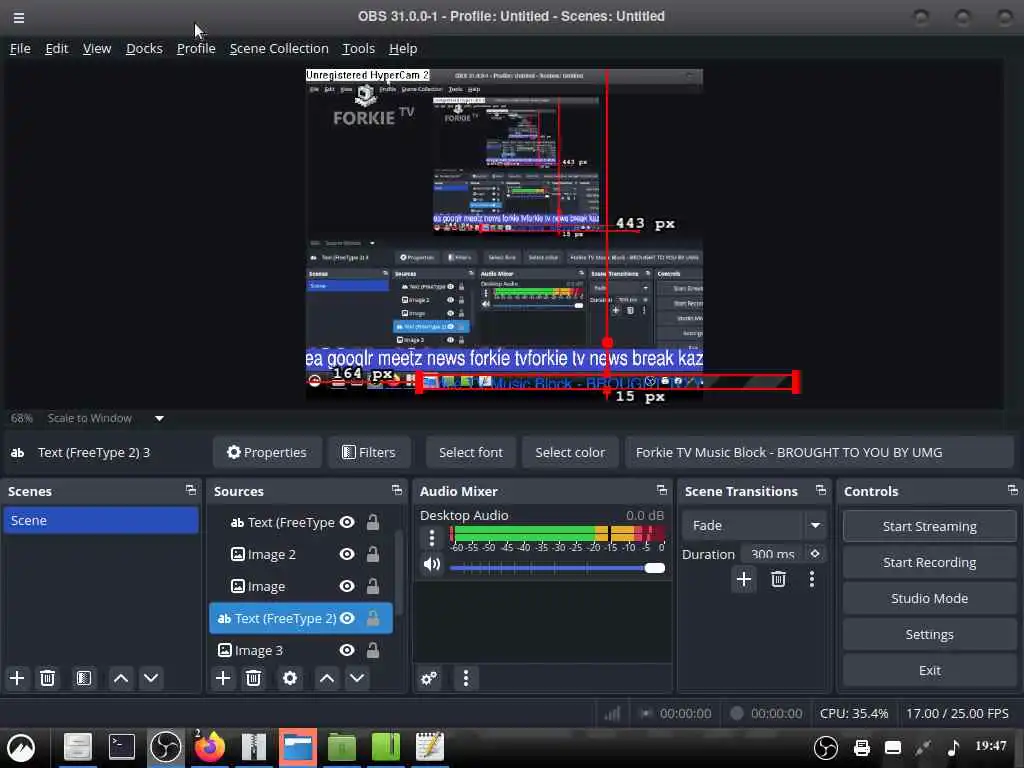Toggle the lock on Image 2
The image size is (1024, 768).
point(373,554)
